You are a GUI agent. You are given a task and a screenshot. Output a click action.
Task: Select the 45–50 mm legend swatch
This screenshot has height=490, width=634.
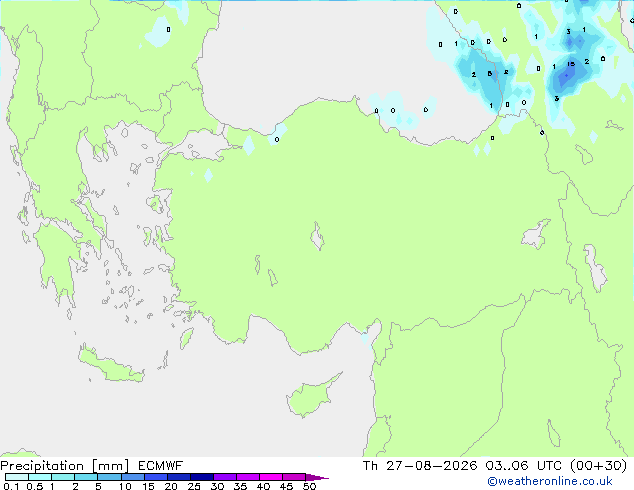click(x=294, y=477)
